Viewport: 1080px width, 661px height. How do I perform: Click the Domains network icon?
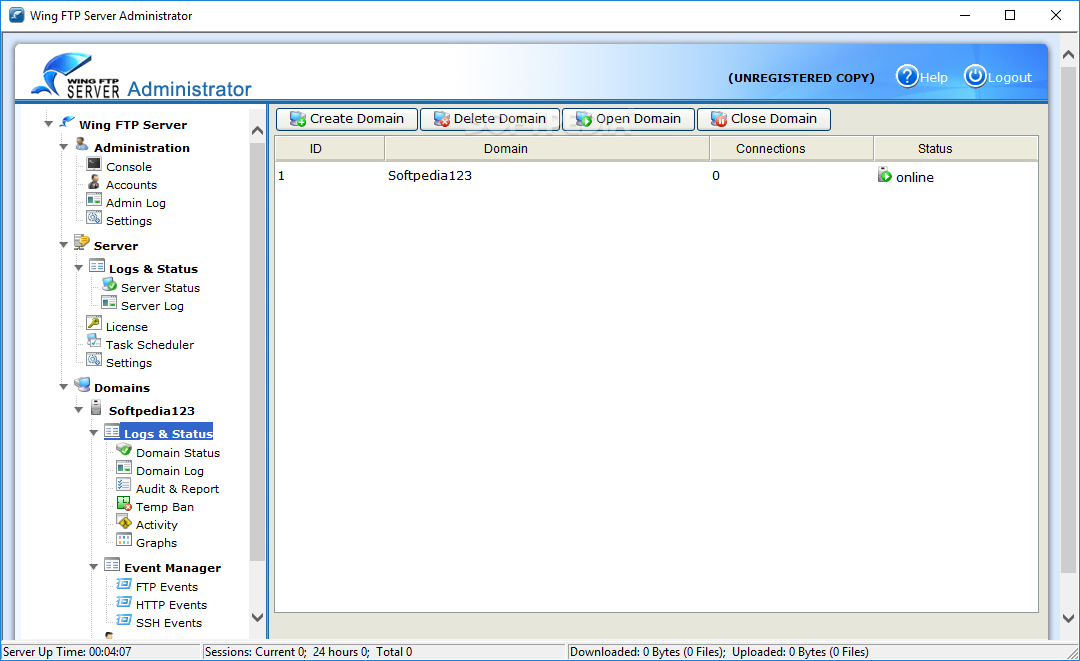tap(82, 384)
